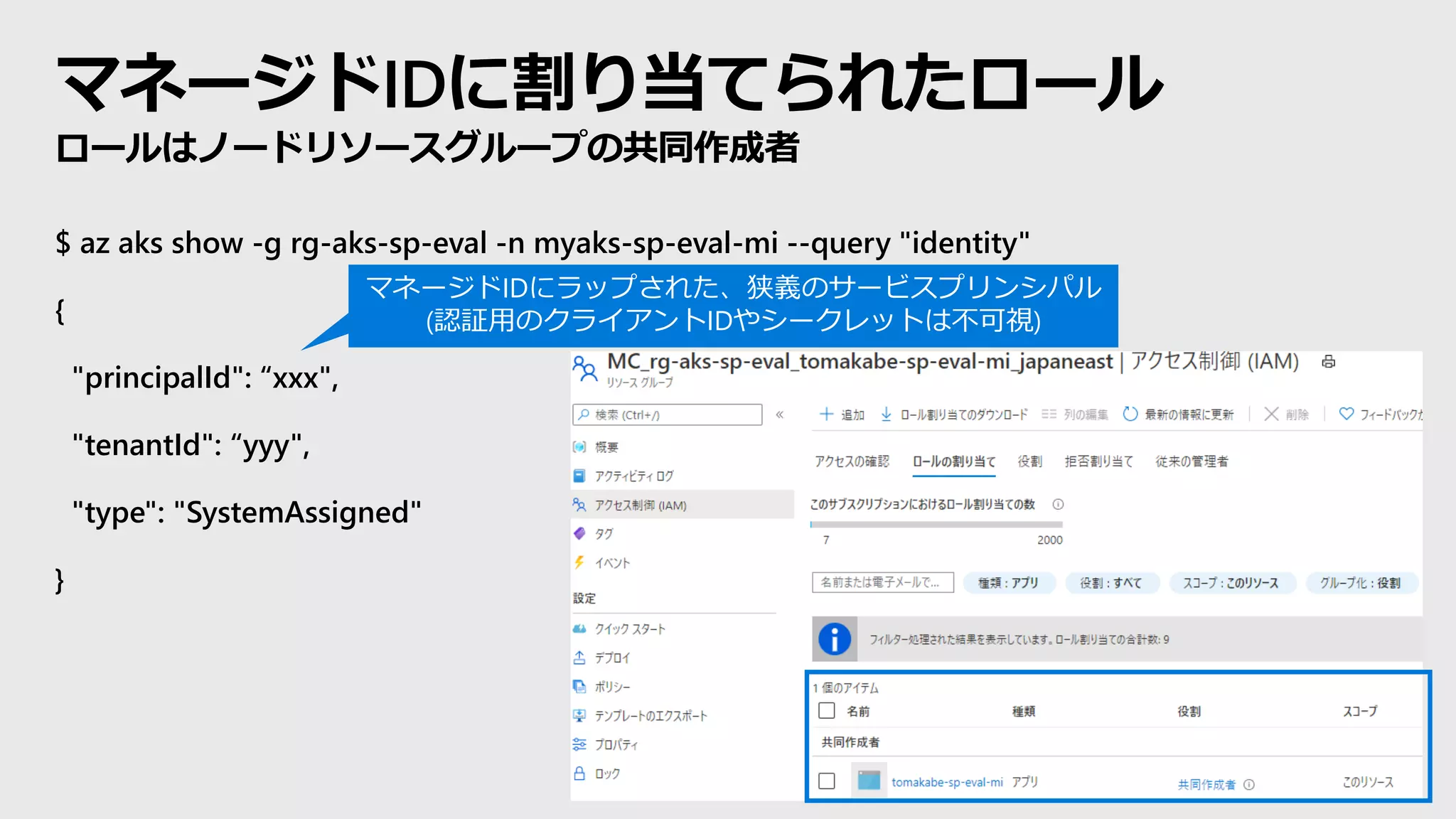Viewport: 1456px width, 819px height.
Task: Sort by 名前 column header
Action: pos(858,711)
